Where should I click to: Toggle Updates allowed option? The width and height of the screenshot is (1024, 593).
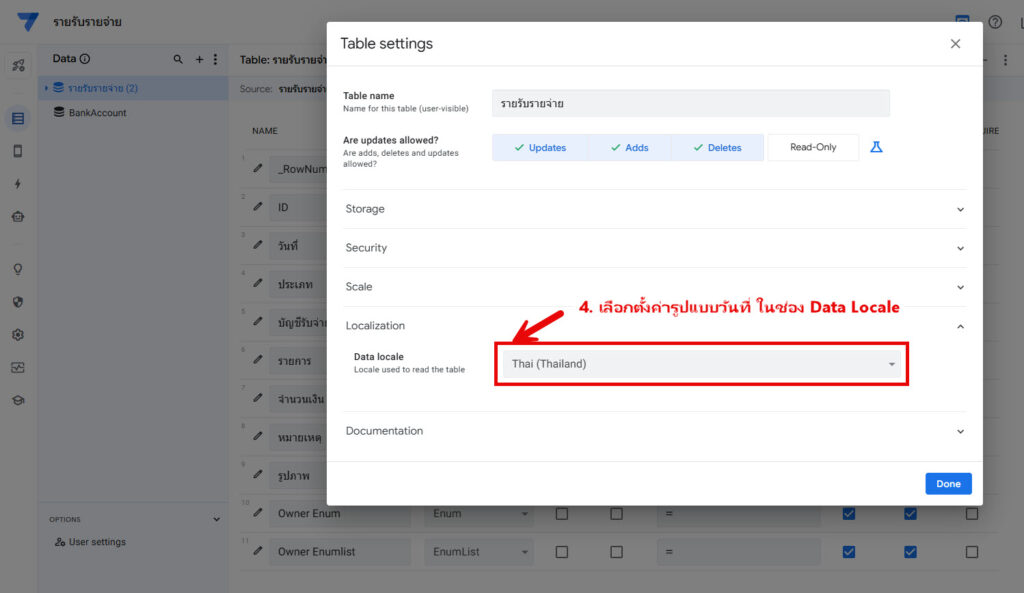tap(540, 148)
